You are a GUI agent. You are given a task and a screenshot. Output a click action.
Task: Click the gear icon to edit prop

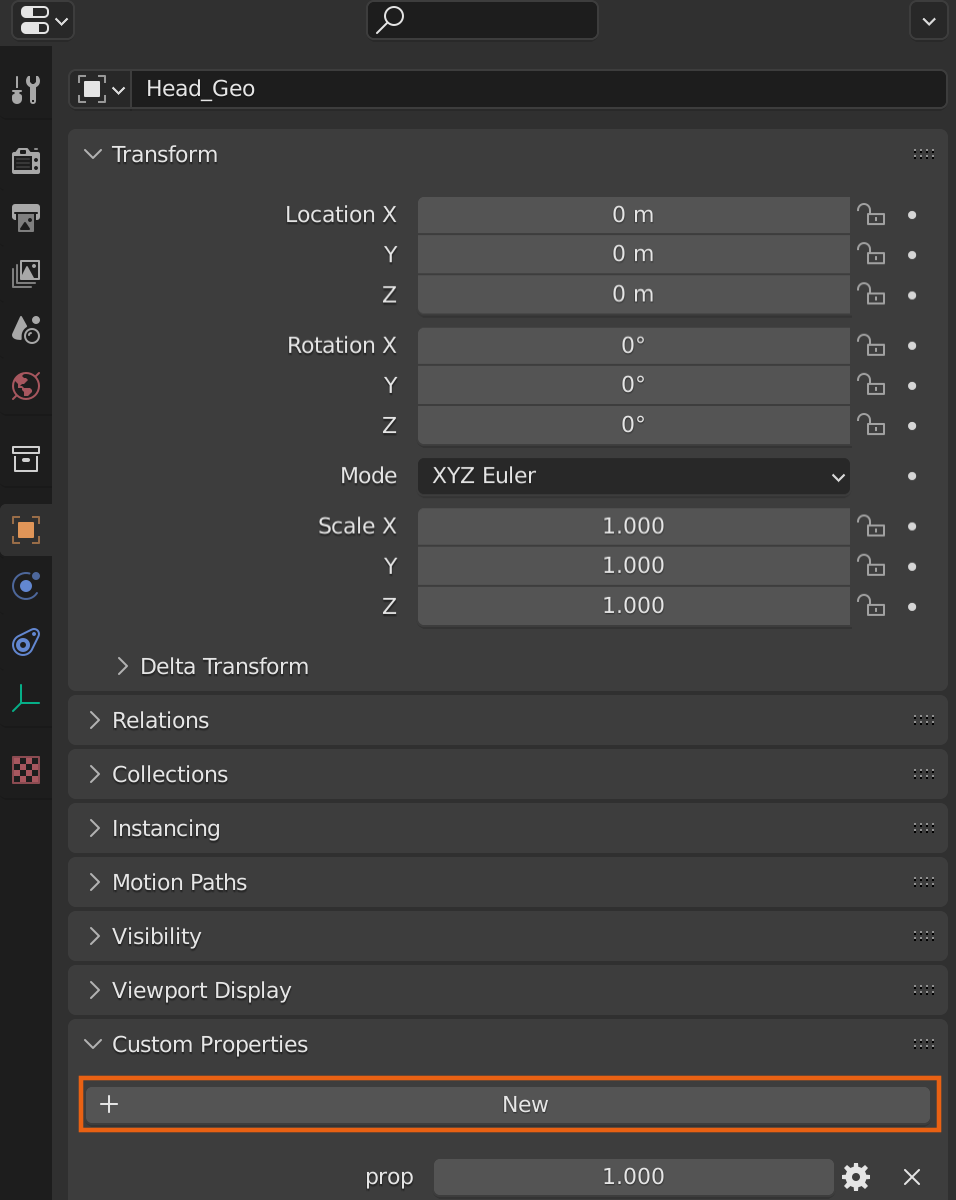(x=856, y=1177)
